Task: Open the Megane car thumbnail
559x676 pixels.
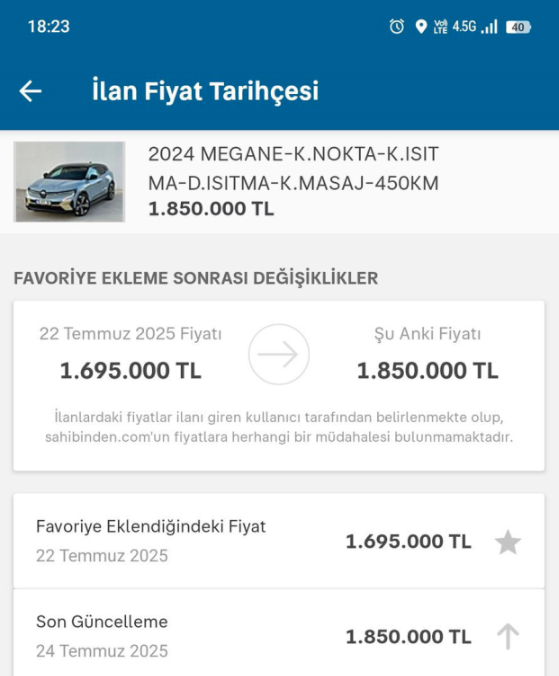Action: 69,182
